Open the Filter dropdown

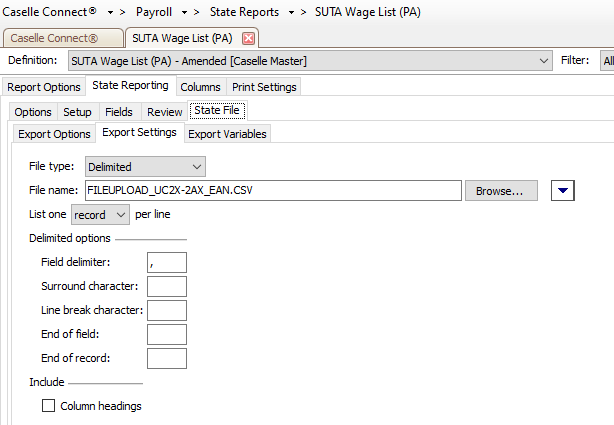pyautogui.click(x=607, y=62)
